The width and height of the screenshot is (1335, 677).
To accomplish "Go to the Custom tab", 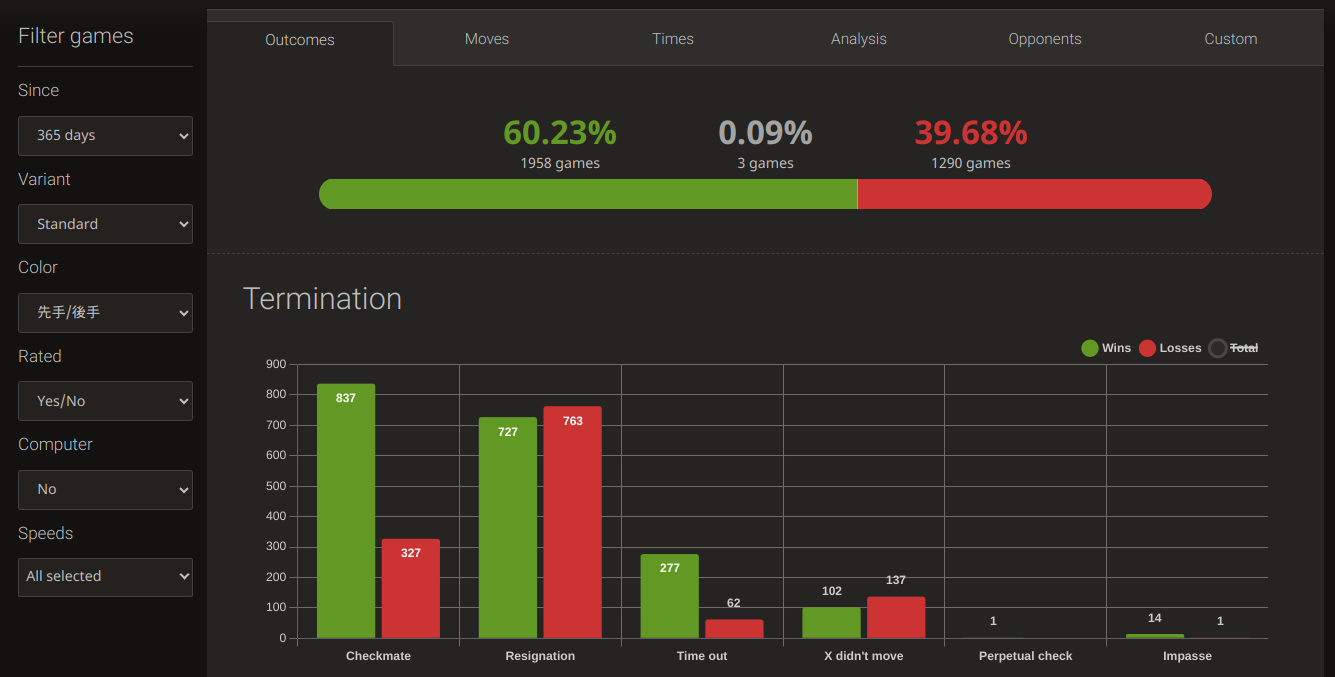I will coord(1231,39).
